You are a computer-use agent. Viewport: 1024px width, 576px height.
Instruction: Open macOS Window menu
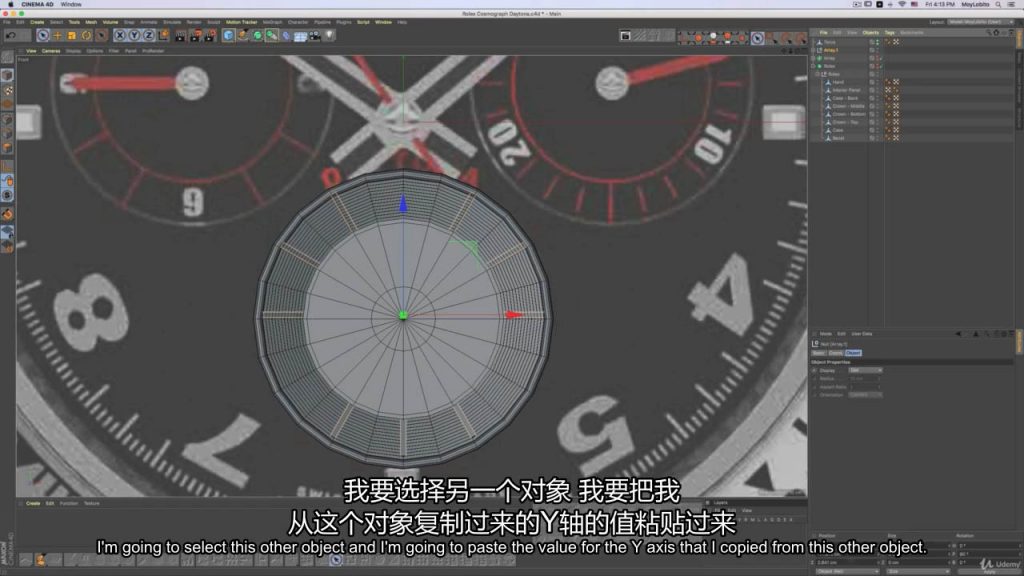tap(71, 5)
